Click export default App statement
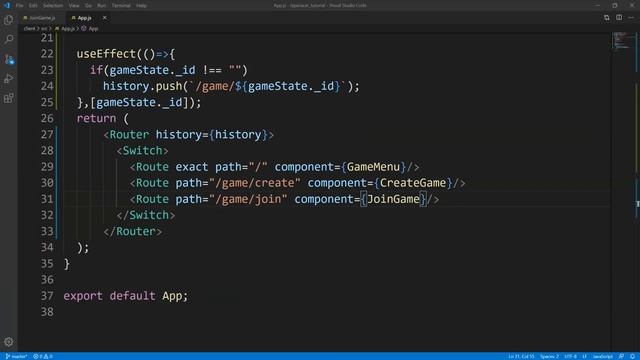 [x=126, y=296]
